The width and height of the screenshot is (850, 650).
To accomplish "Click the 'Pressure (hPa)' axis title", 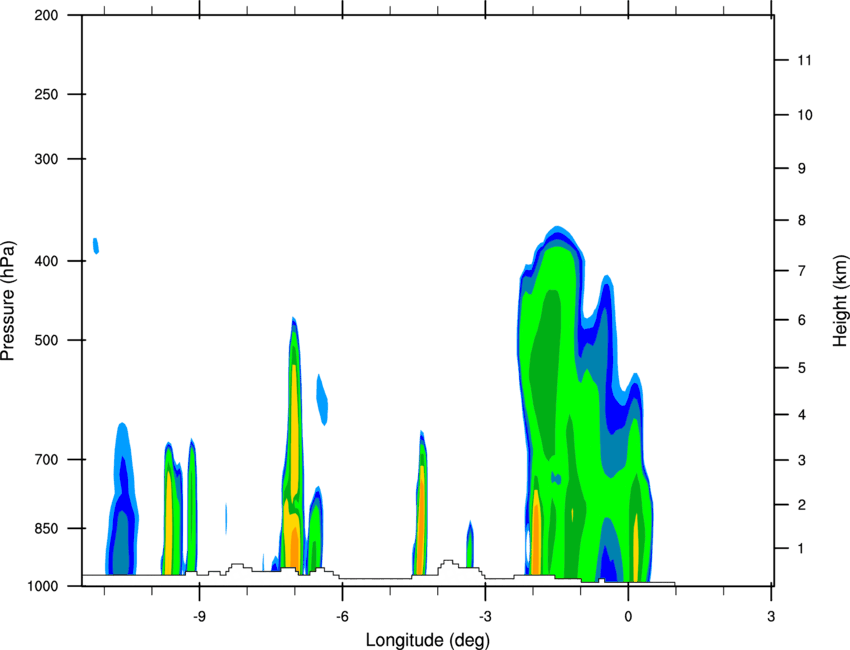I will pos(8,300).
